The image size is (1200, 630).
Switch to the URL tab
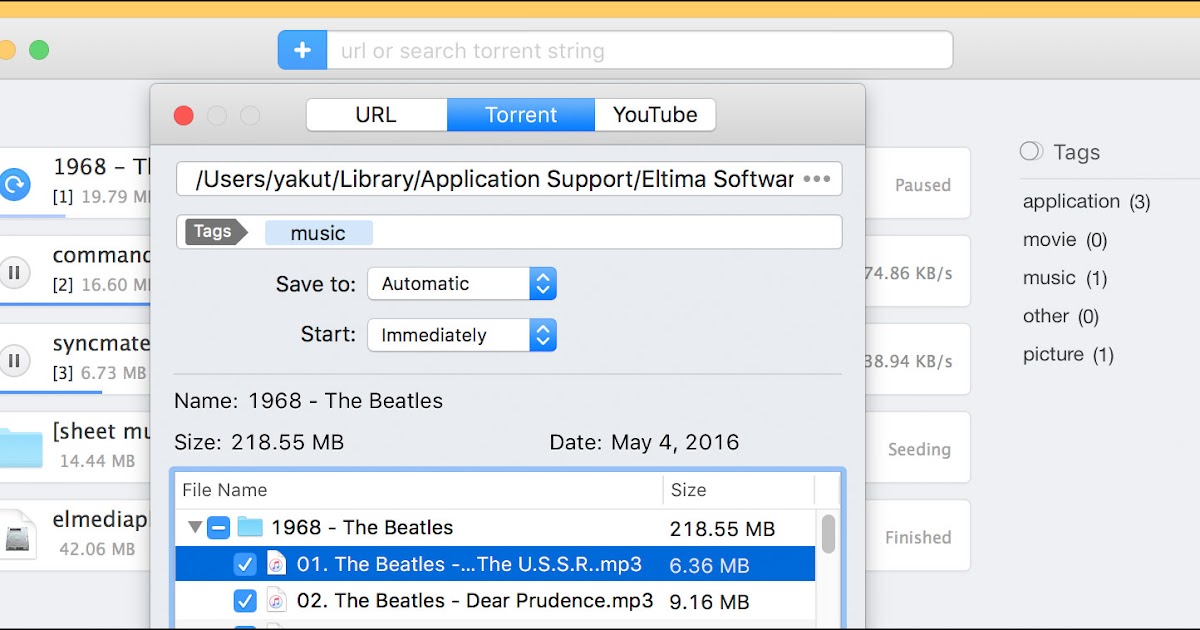coord(376,115)
